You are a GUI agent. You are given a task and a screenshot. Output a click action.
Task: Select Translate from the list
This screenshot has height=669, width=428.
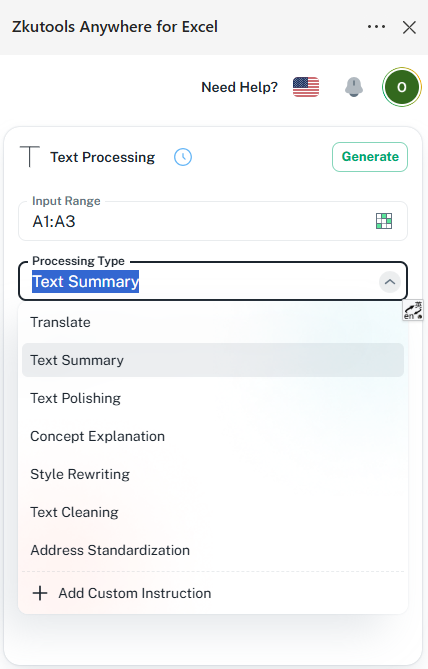(213, 322)
